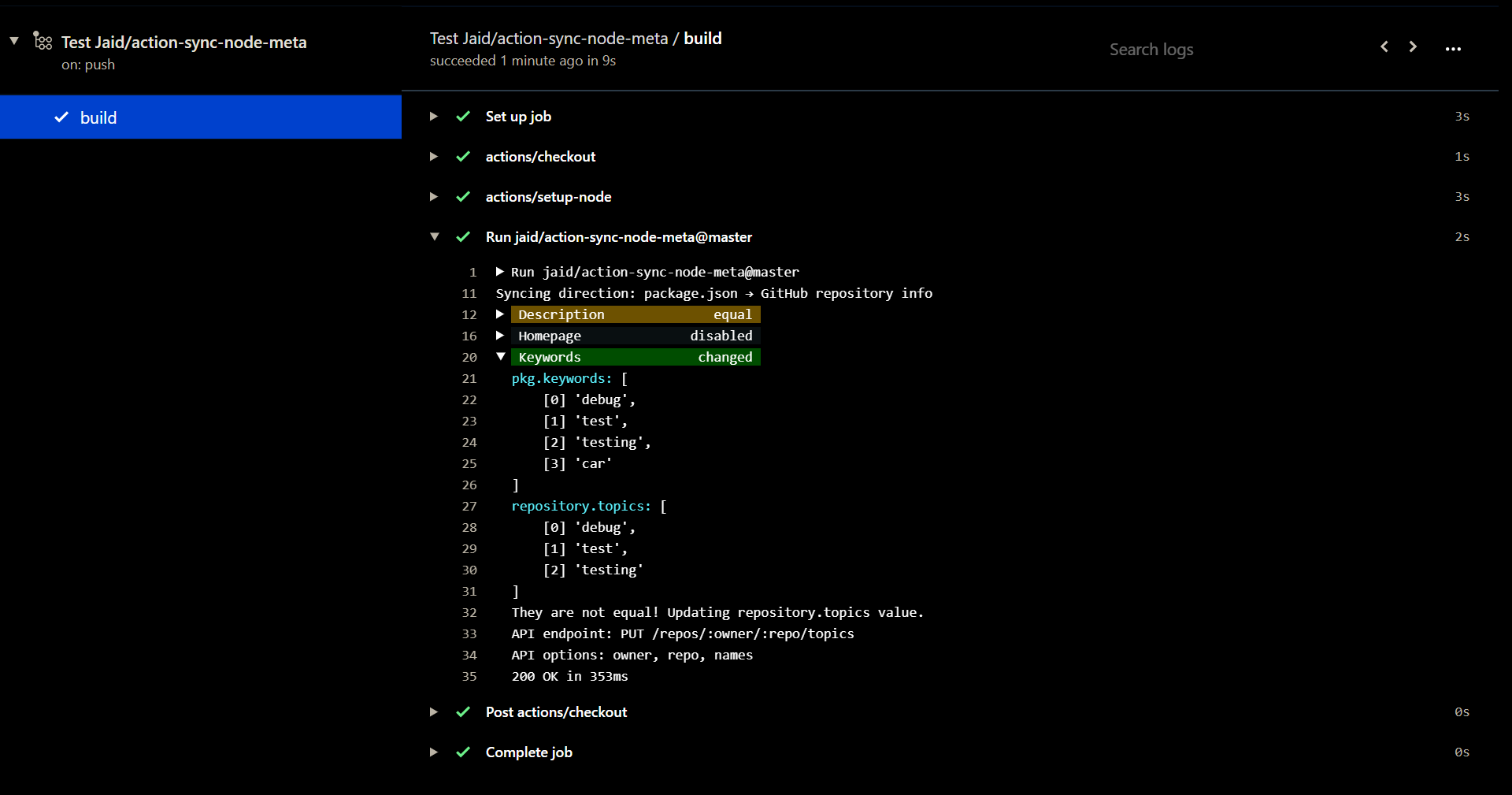Expand the Set up job step
Screen dimensions: 1512x795
(433, 117)
